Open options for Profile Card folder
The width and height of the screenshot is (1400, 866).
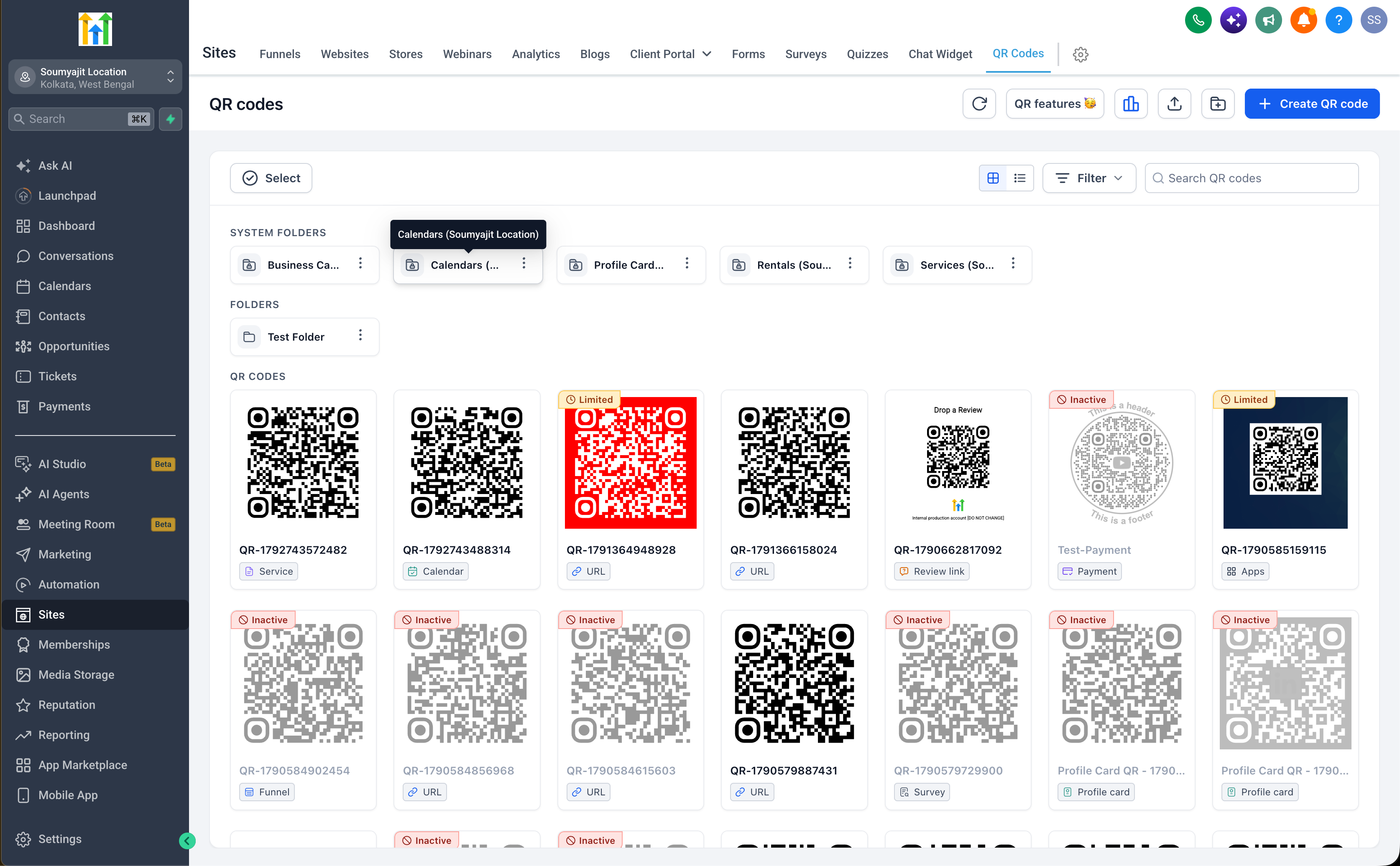(x=687, y=263)
